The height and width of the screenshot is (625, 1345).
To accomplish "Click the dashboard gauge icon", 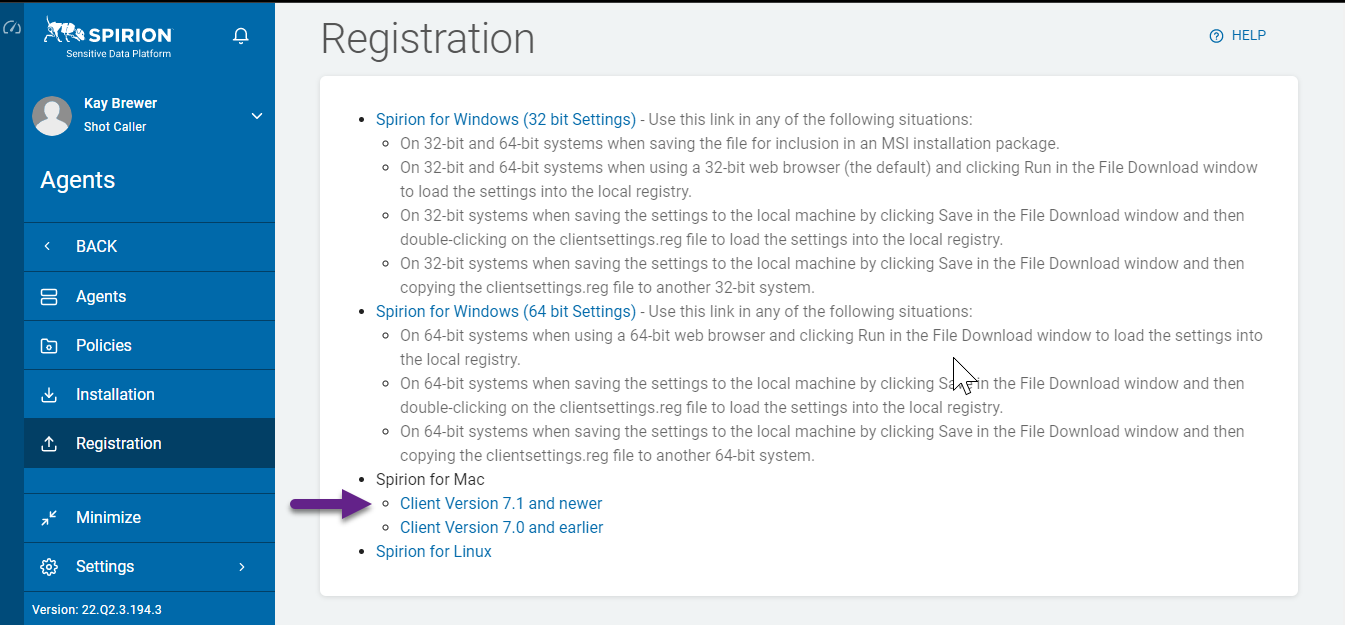I will coord(11,28).
